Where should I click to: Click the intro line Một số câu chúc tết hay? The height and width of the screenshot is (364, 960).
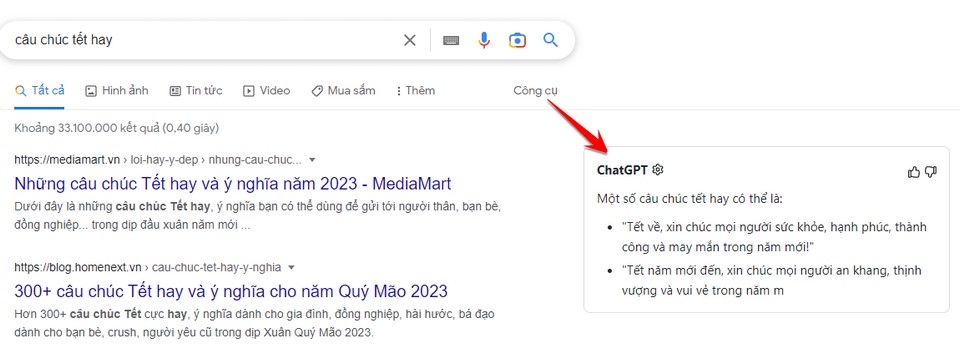coord(690,199)
